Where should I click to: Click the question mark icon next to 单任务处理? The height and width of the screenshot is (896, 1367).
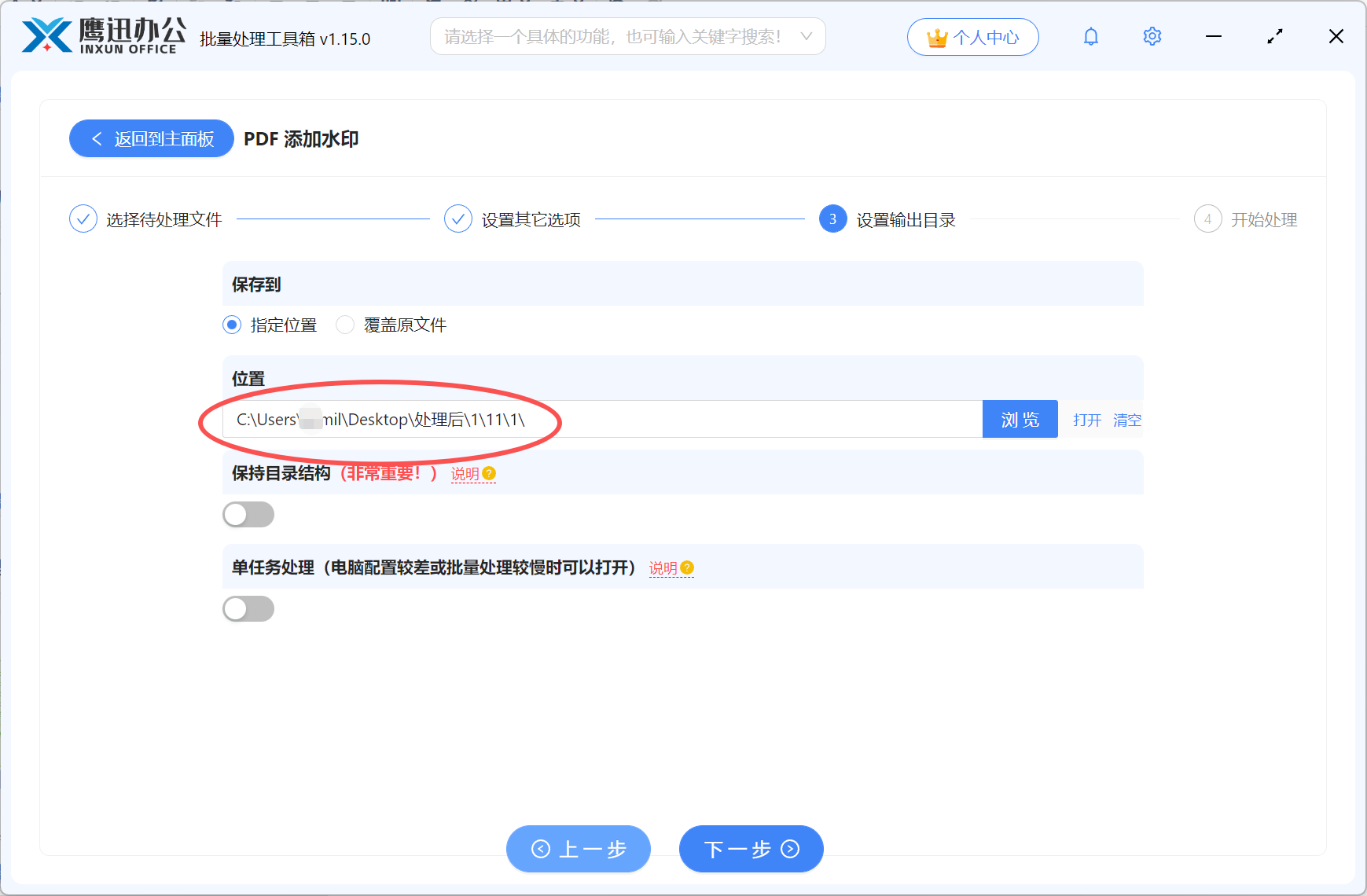687,567
